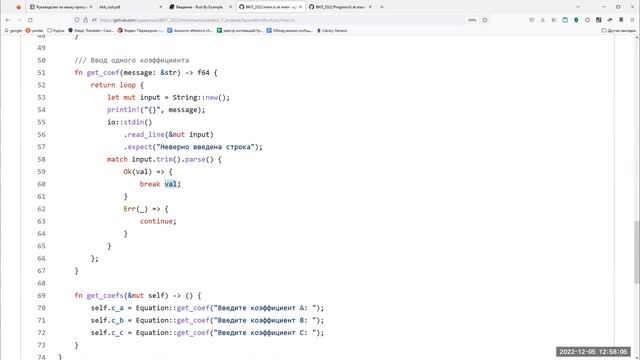
Task: Click the tracking protection shield icon
Action: [77, 20]
